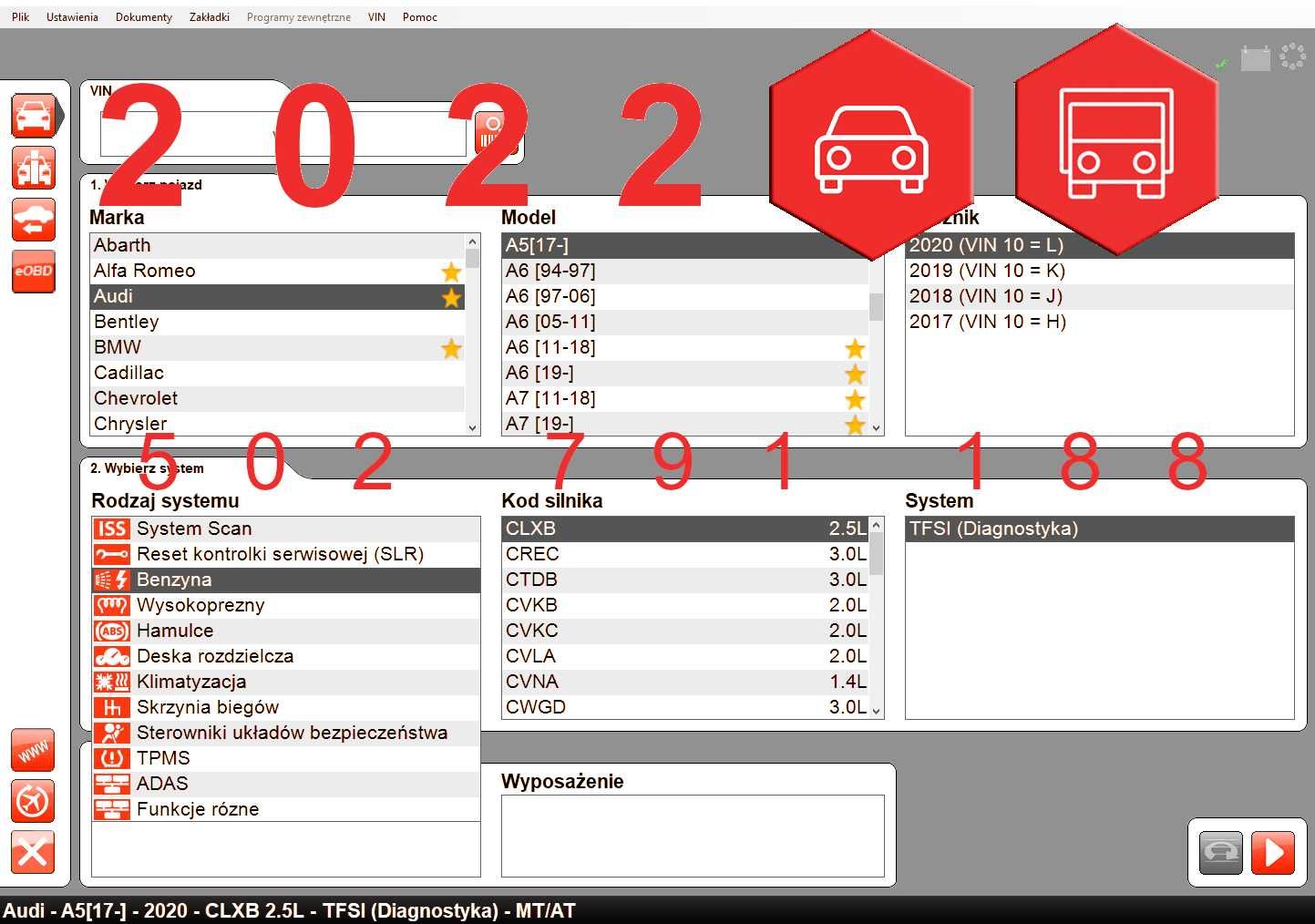Open the Dokumenty menu
This screenshot has height=924, width=1315.
point(144,17)
